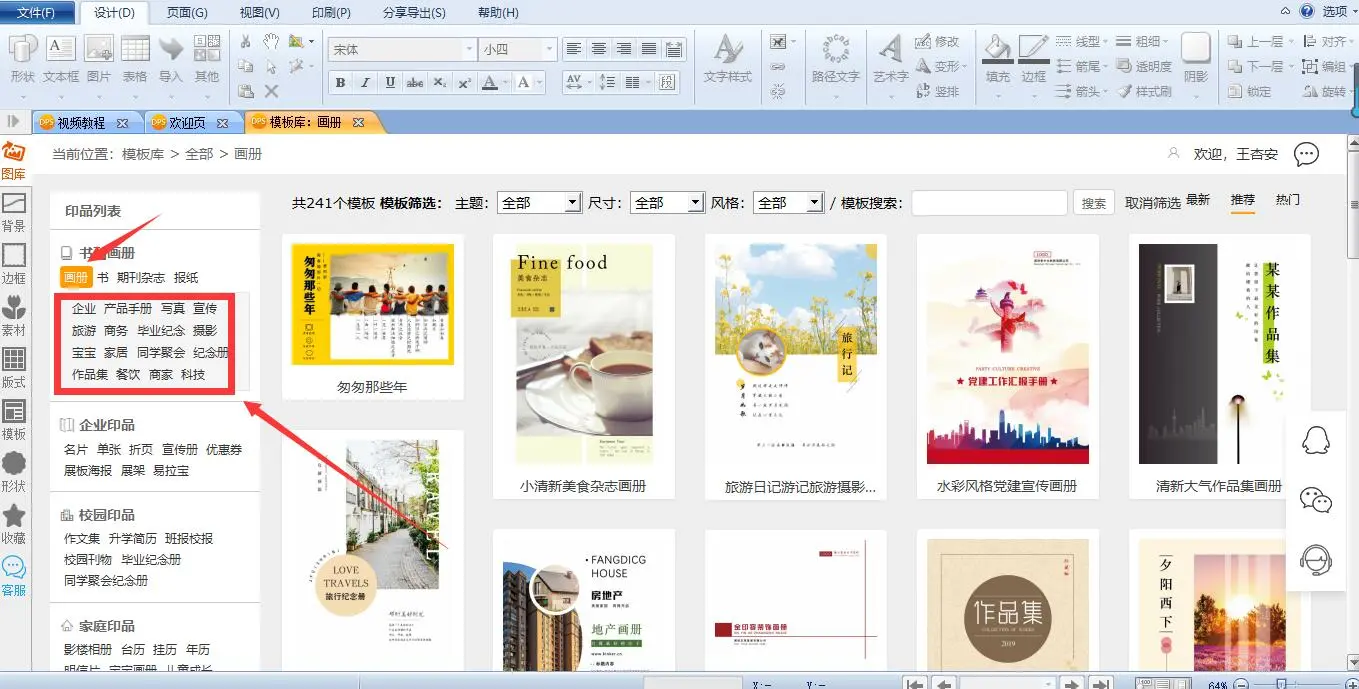Click the 表格 table tool icon
This screenshot has width=1359, height=689.
[x=135, y=50]
